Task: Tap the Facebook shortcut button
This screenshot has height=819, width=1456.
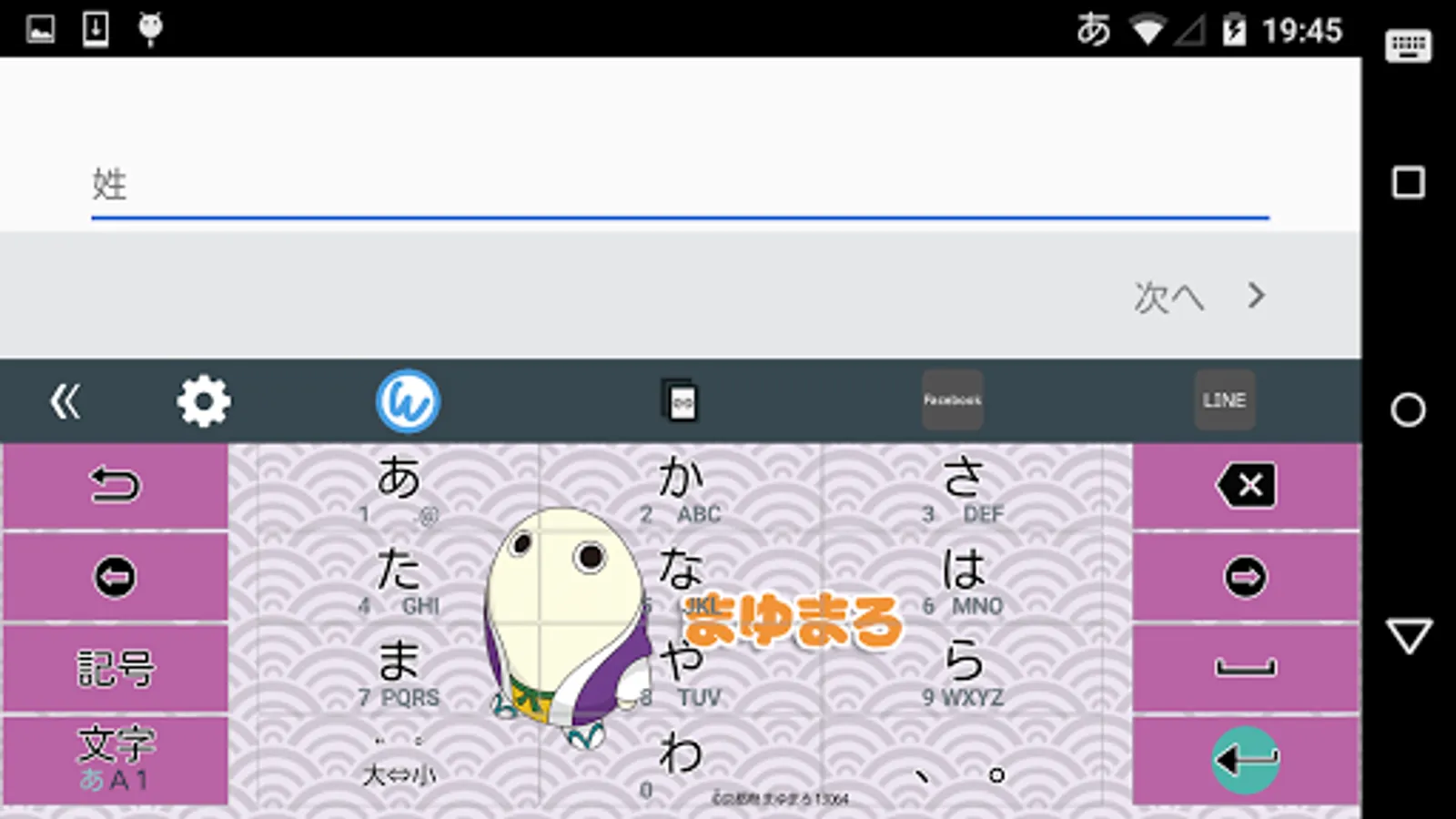Action: (953, 400)
